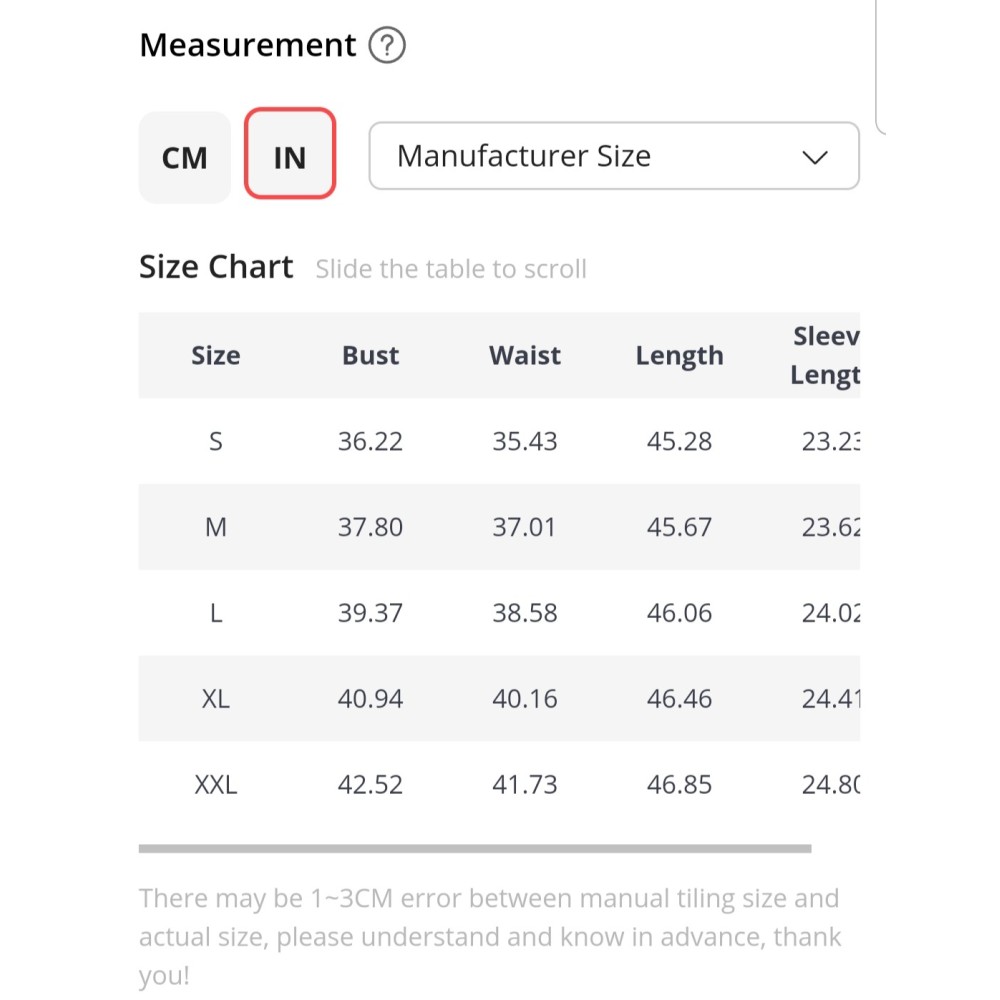Click the Size column header

point(216,356)
